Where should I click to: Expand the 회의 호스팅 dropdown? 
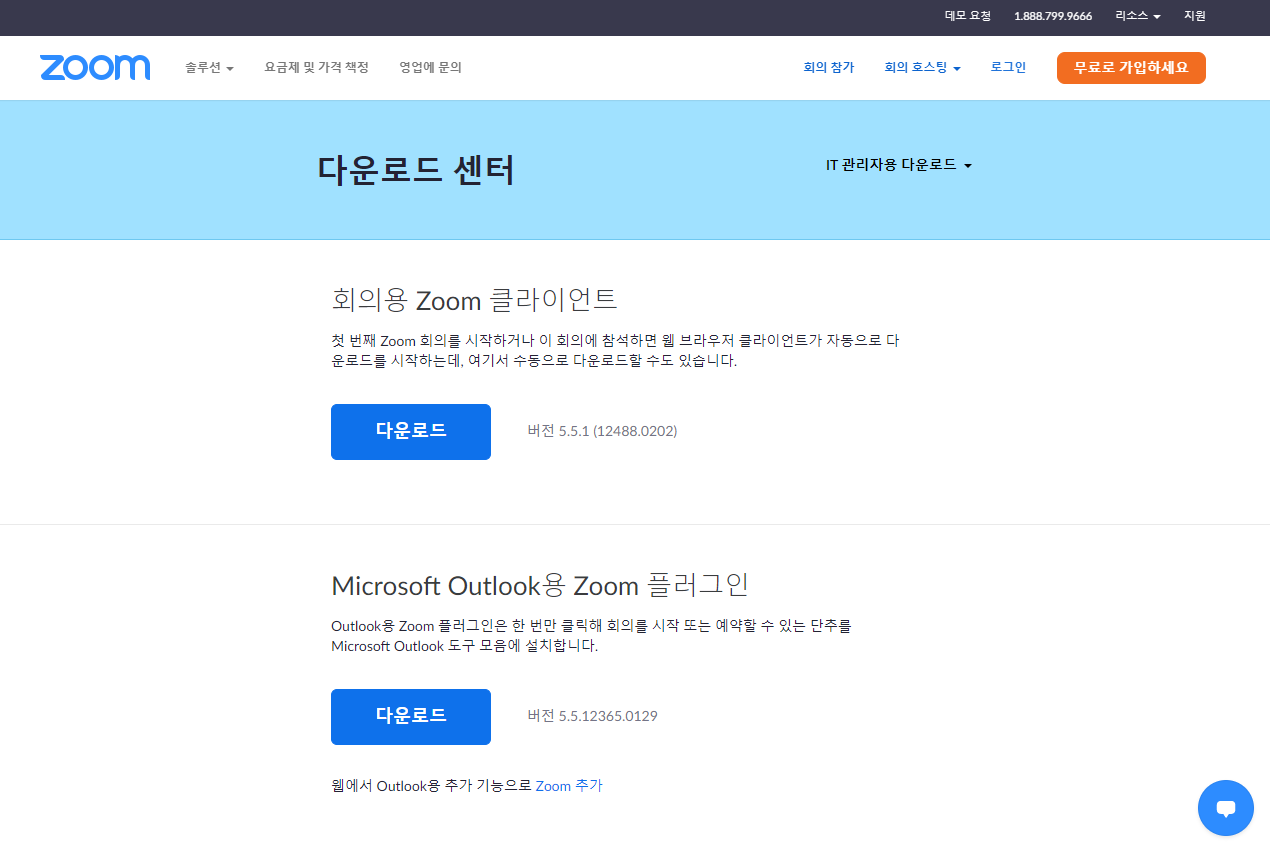tap(922, 68)
